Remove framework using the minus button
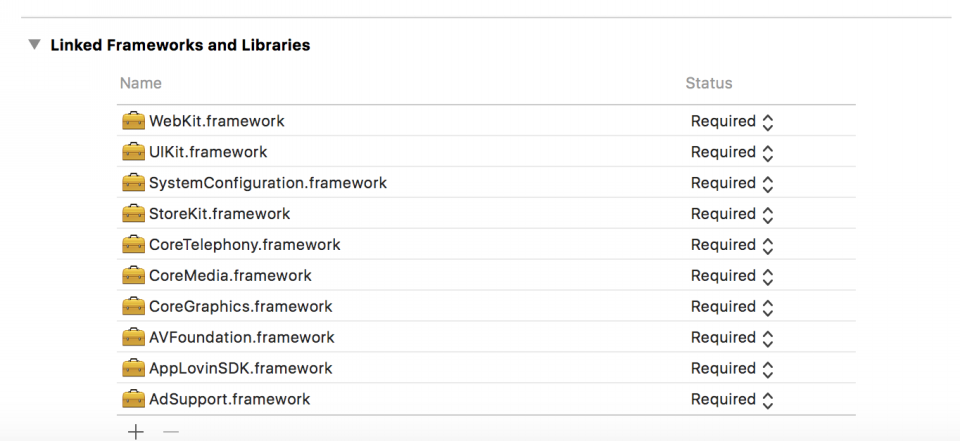This screenshot has width=960, height=441. click(x=171, y=432)
